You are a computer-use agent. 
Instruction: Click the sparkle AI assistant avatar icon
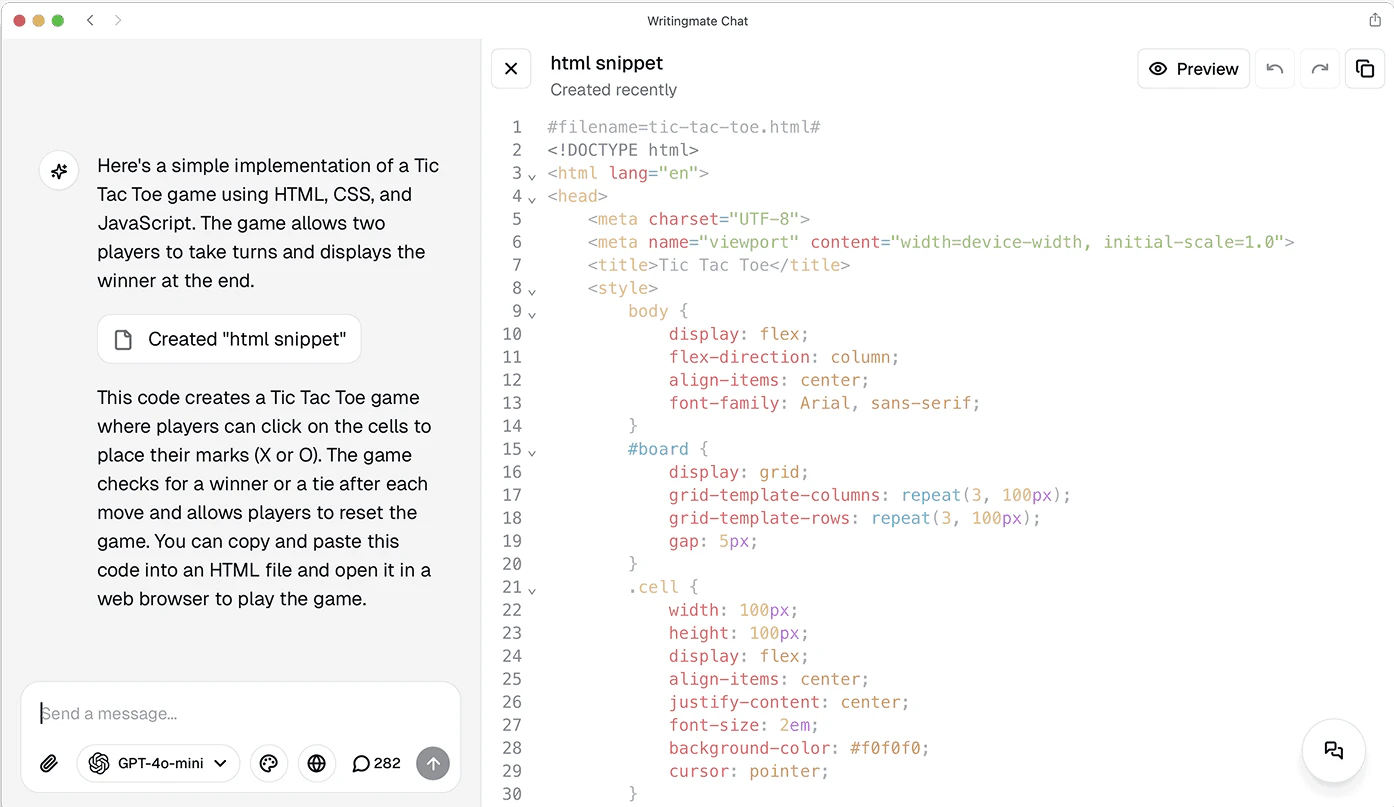point(58,170)
